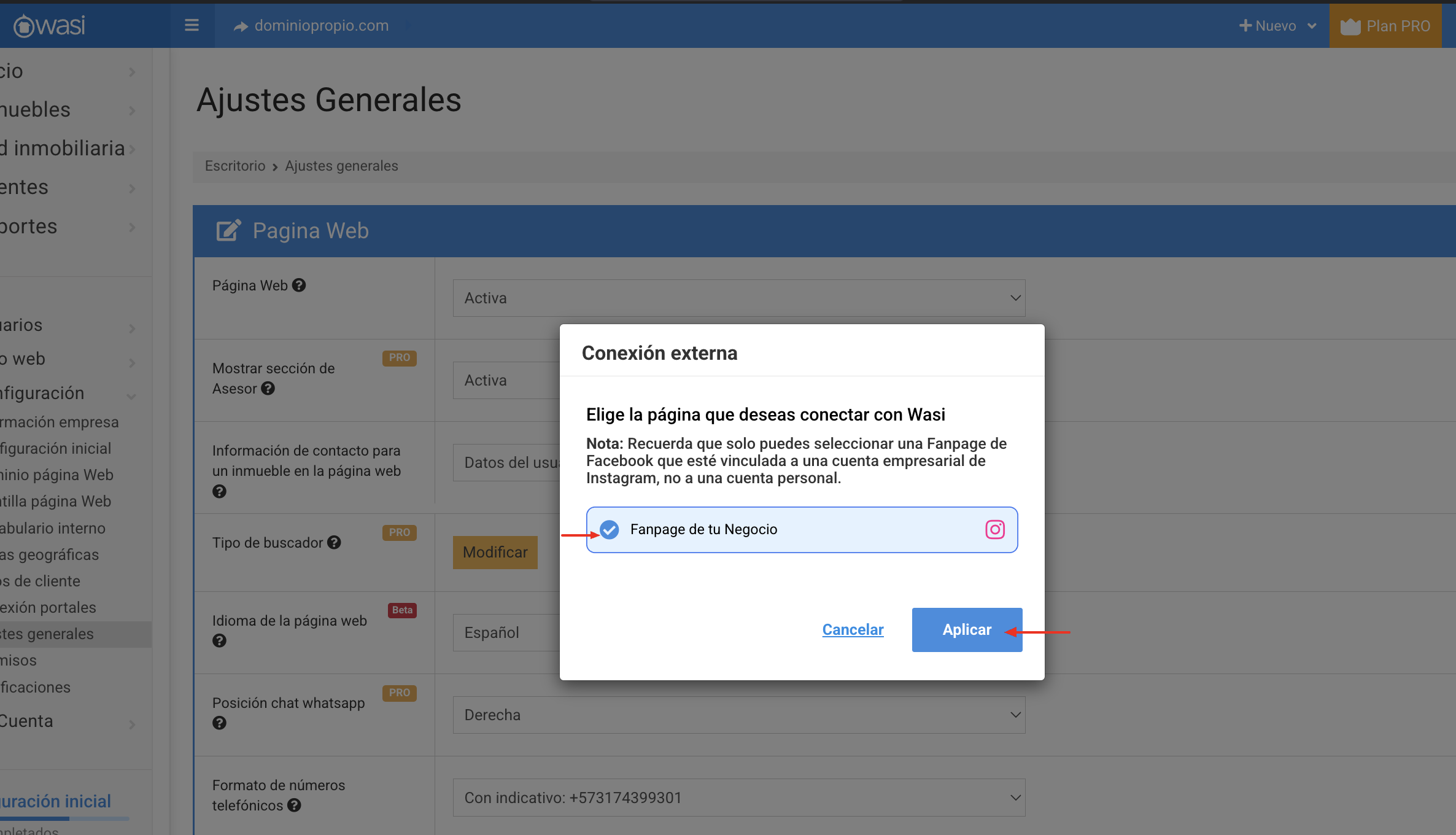Click the help icon beside Tipo de buscador

(334, 543)
